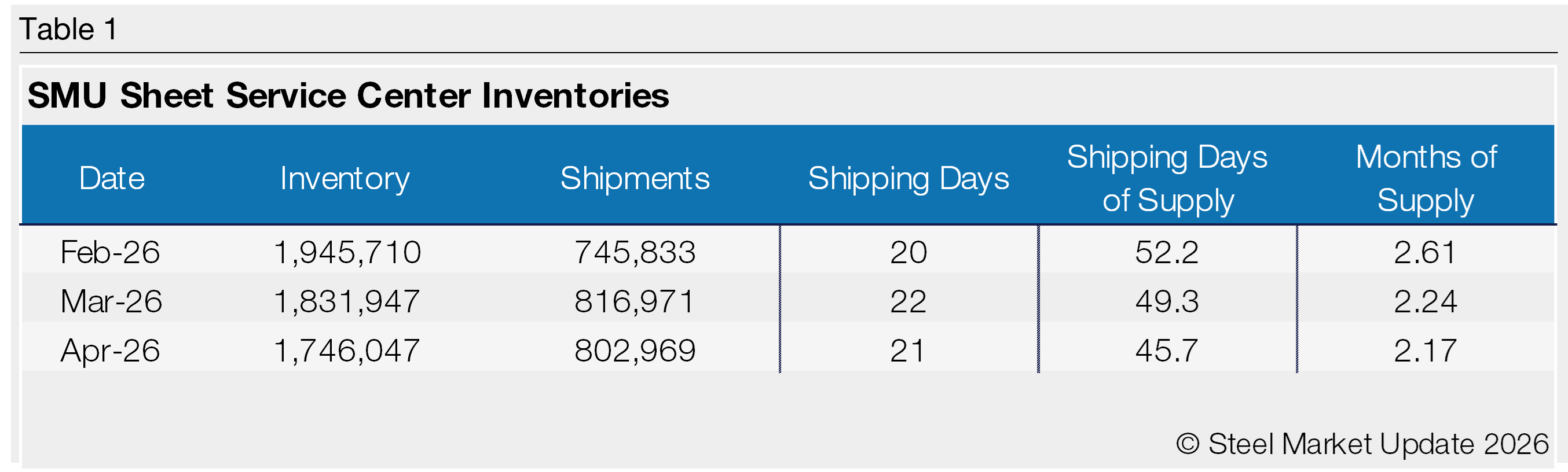Select inventory value 1,945,710
The width and height of the screenshot is (1568, 472).
pyautogui.click(x=347, y=252)
